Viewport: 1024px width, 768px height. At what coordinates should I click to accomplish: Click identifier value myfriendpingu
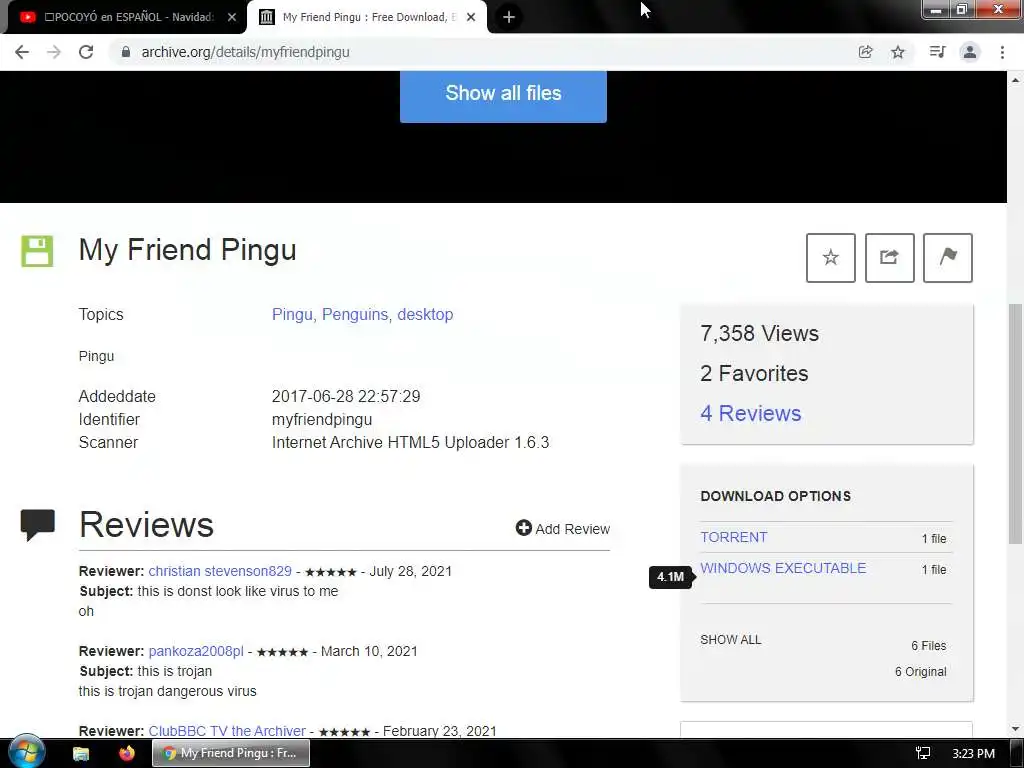click(x=322, y=420)
